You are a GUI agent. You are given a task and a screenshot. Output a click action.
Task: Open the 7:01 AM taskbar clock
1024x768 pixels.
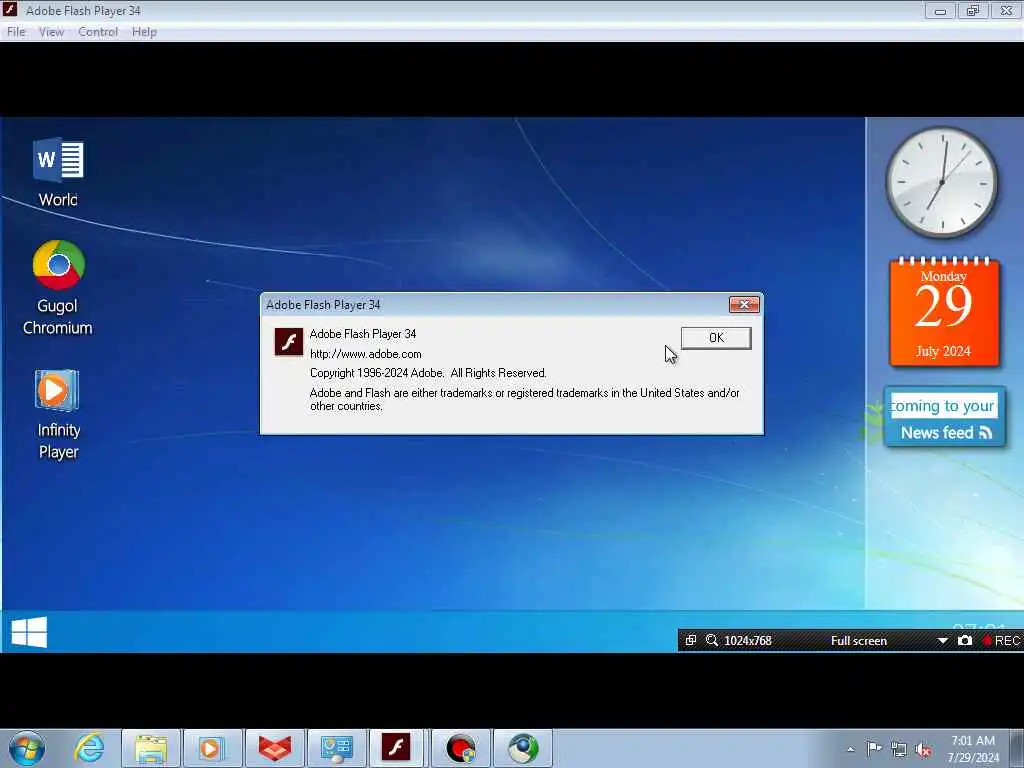tap(973, 749)
